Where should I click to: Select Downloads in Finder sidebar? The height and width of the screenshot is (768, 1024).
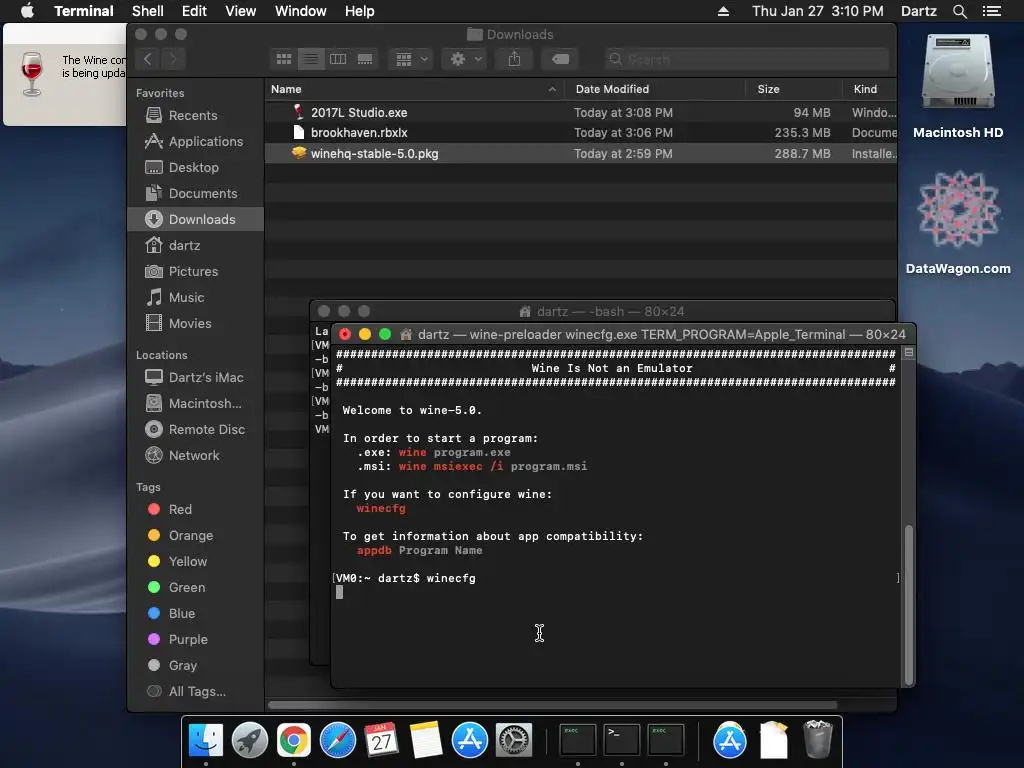(196, 219)
